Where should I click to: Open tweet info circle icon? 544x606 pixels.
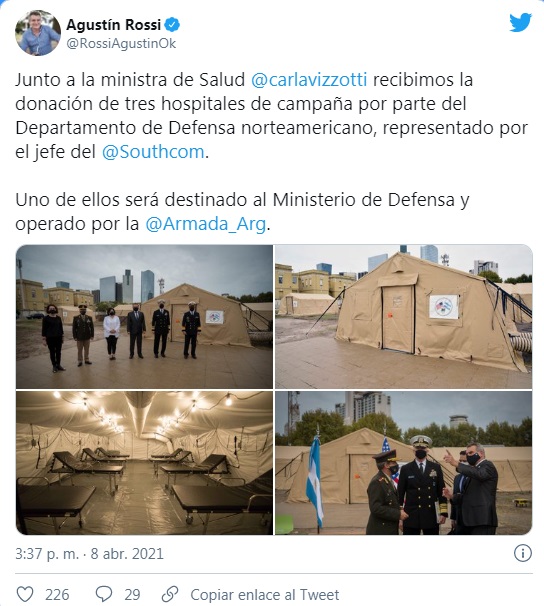tap(522, 553)
